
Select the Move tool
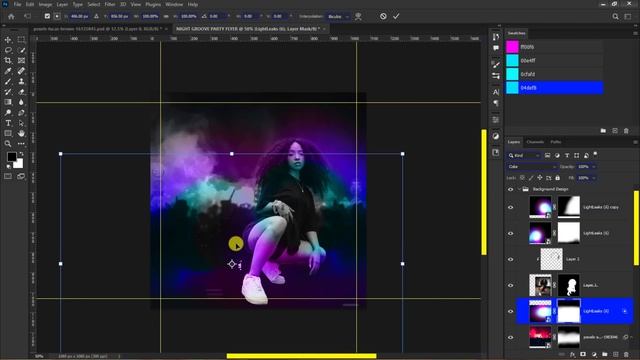tap(8, 40)
